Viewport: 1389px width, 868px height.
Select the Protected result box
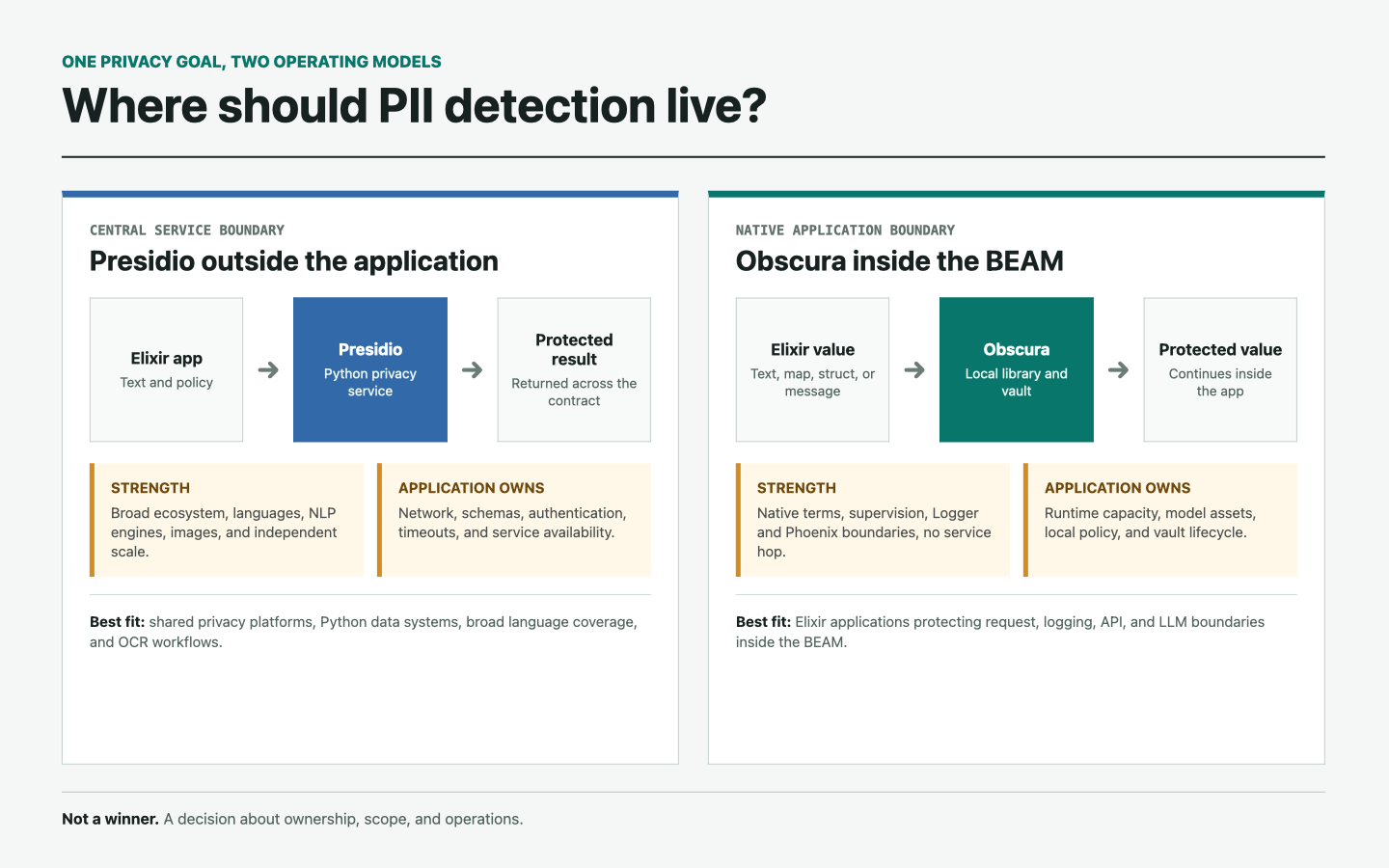[574, 369]
